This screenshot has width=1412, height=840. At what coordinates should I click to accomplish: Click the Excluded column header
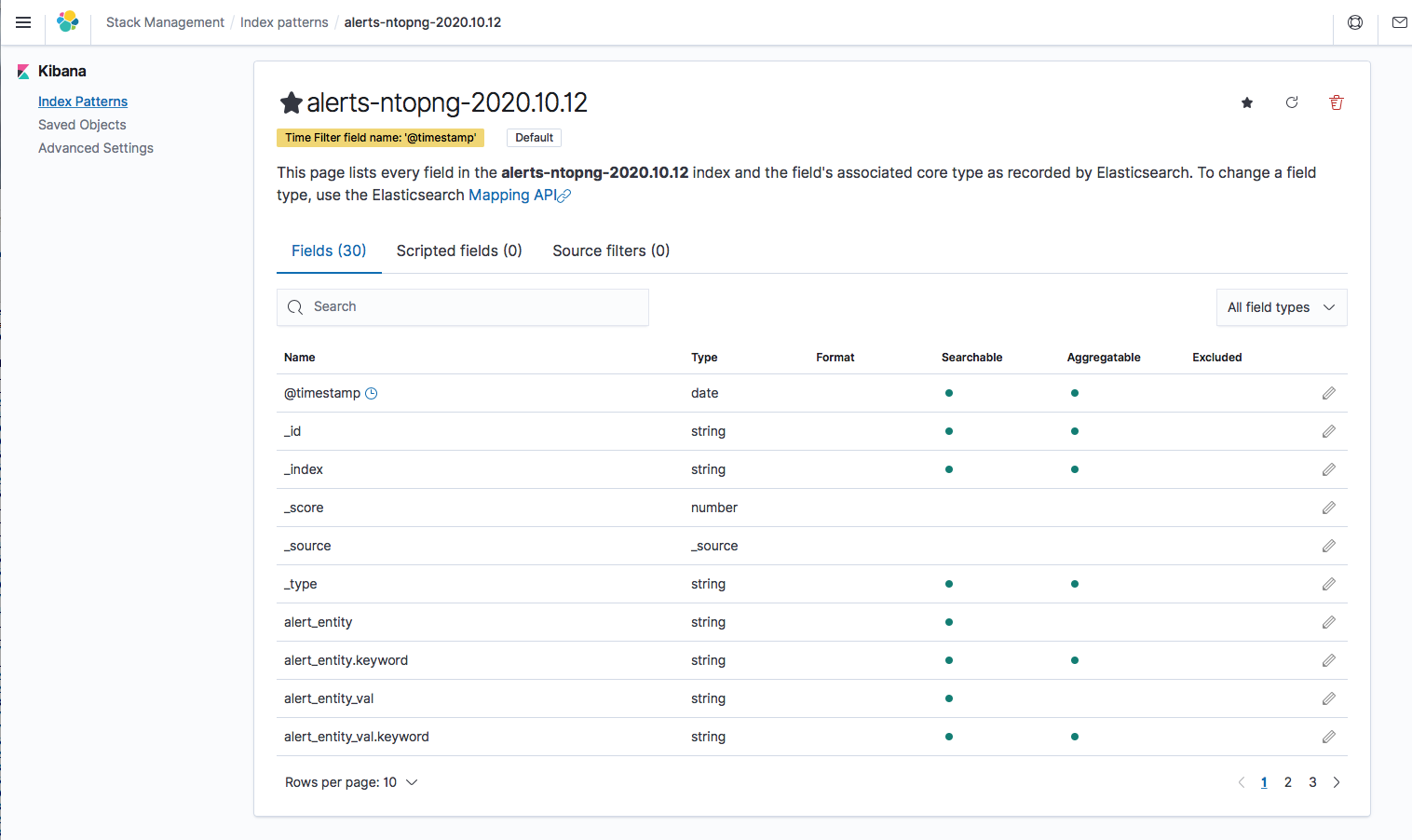point(1217,358)
